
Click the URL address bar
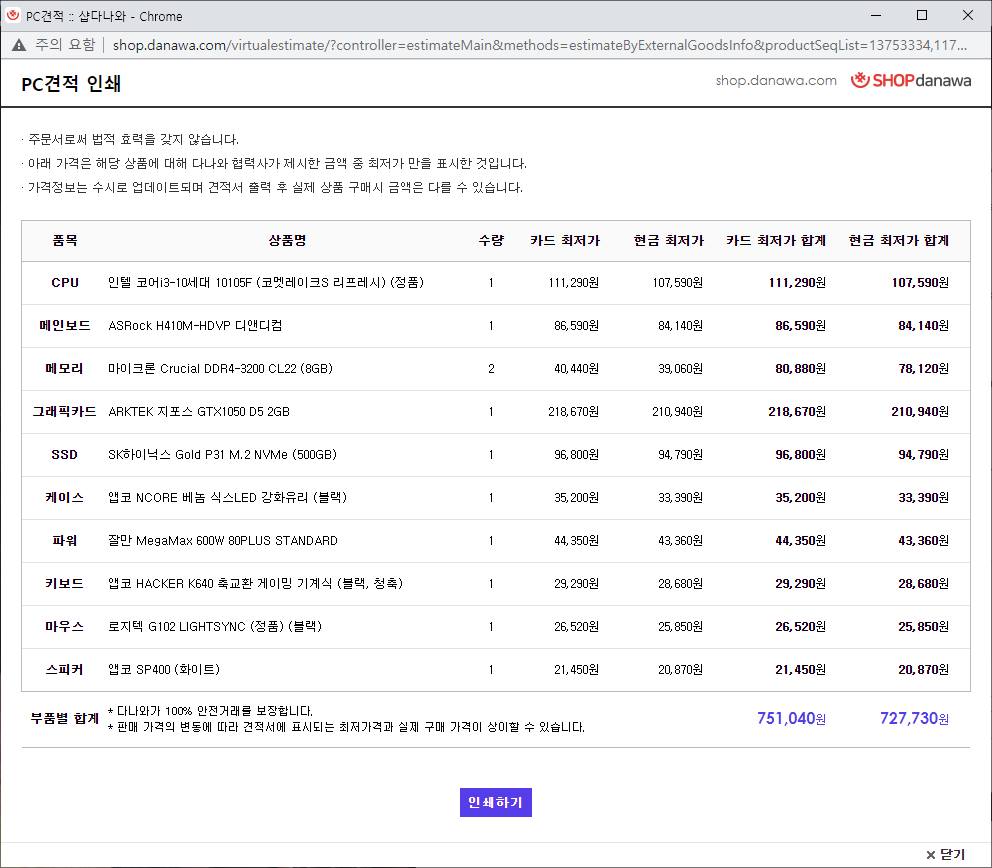[539, 45]
